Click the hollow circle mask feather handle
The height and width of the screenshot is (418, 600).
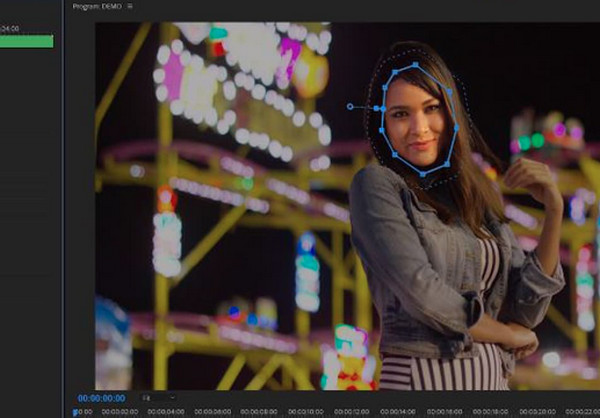(350, 106)
